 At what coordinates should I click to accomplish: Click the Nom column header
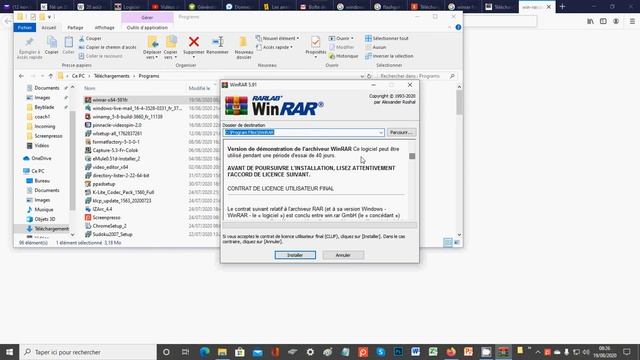pyautogui.click(x=90, y=88)
